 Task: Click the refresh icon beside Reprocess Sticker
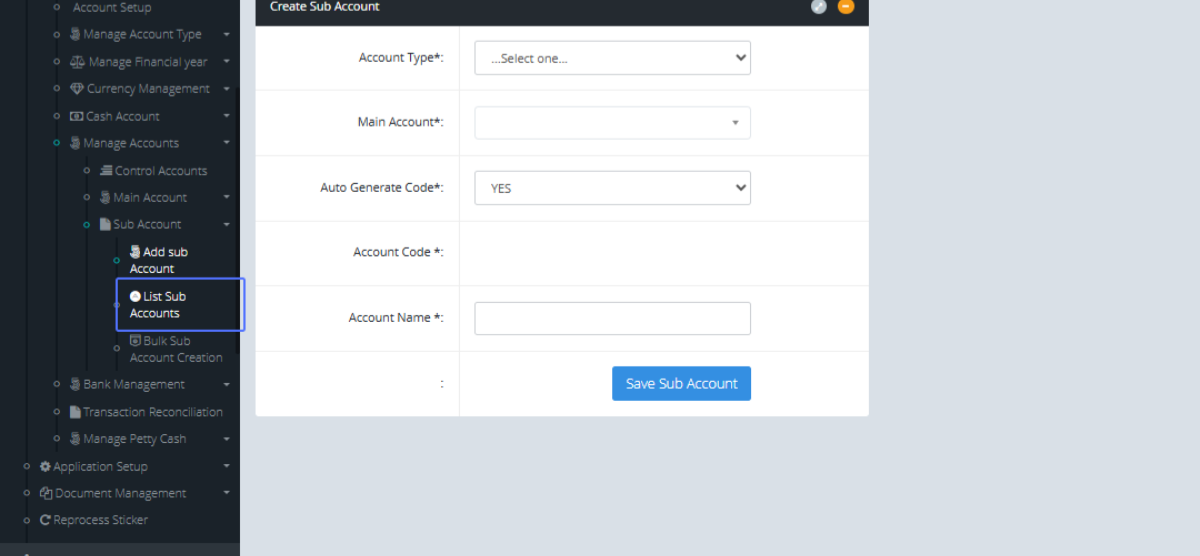45,520
